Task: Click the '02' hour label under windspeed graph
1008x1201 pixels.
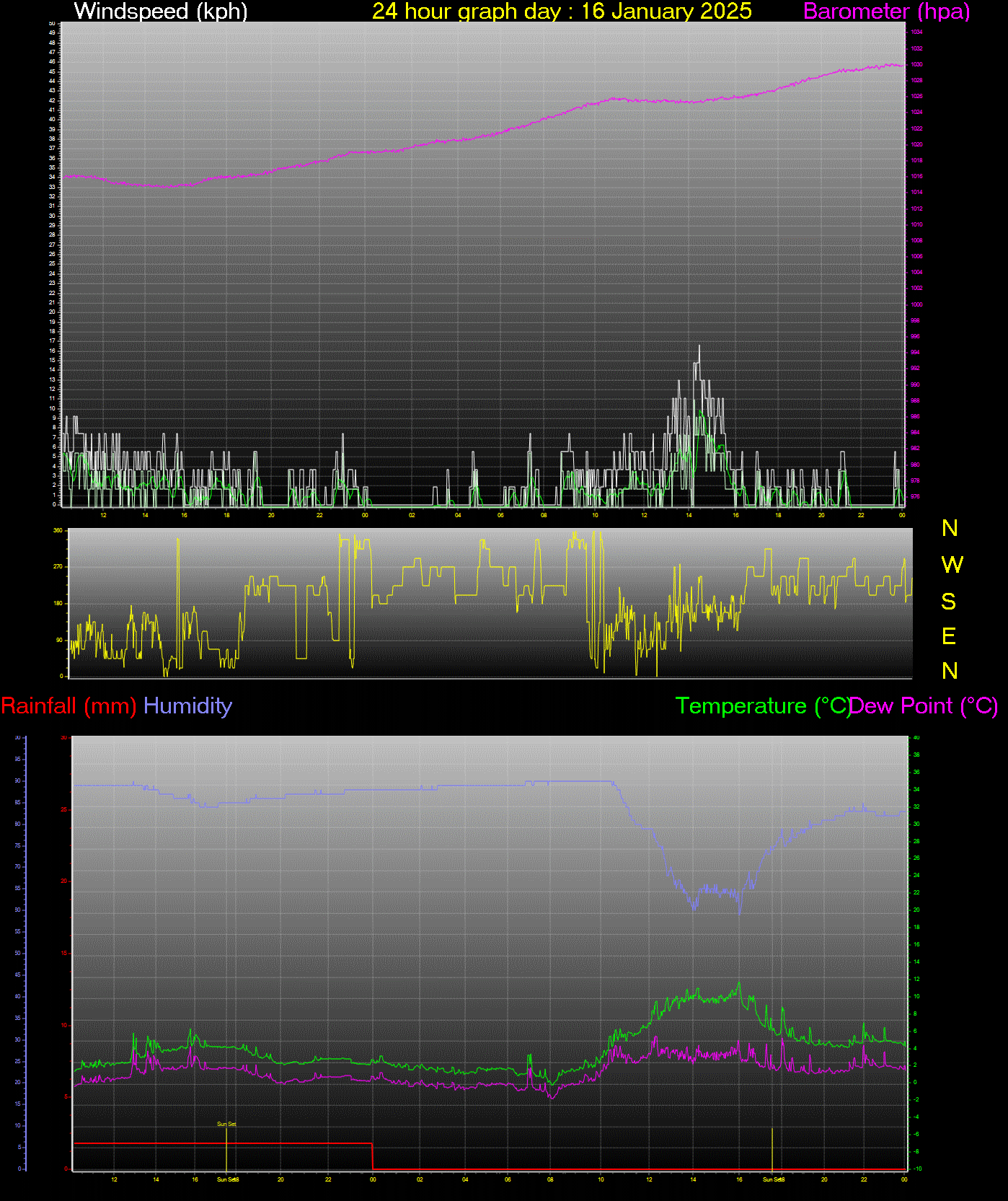Action: pos(412,515)
